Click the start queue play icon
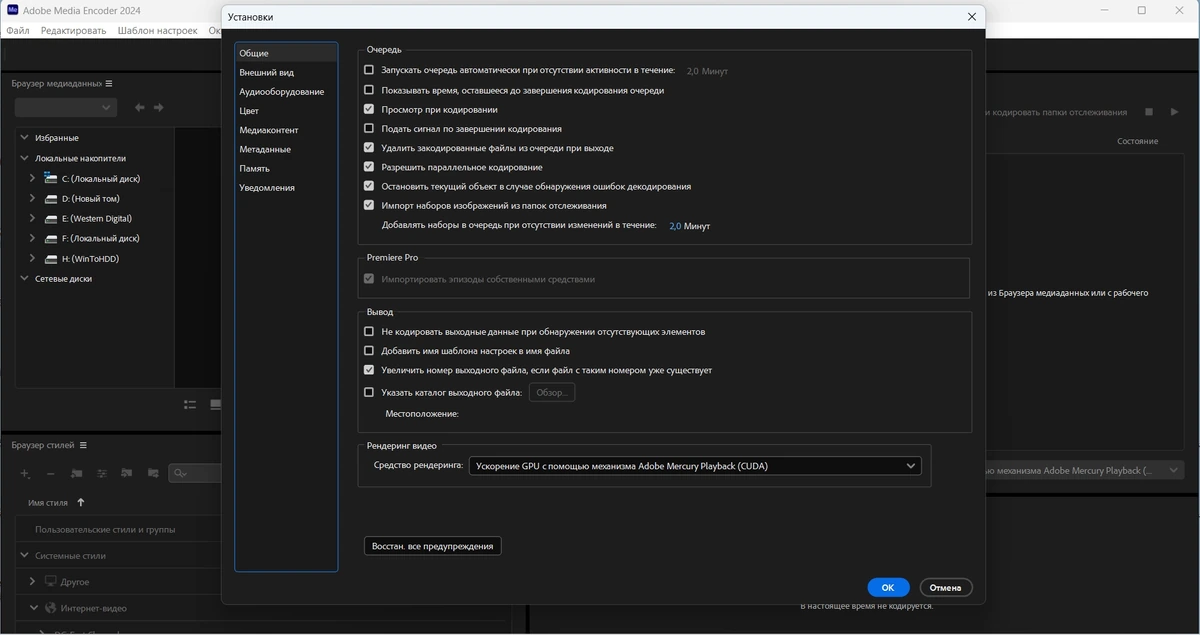Screen dimensions: 1200x635 tap(1174, 112)
